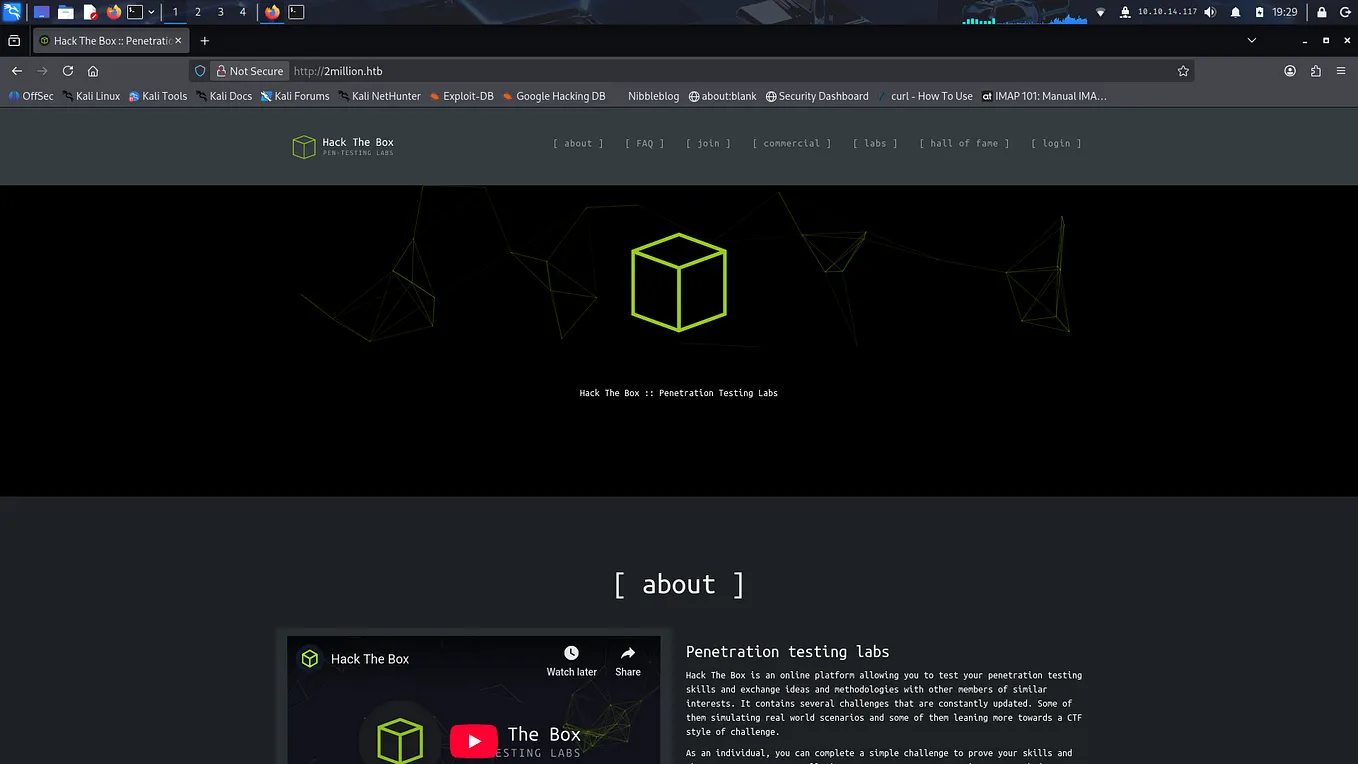Expand the list all tabs chevron
1358x764 pixels.
[1252, 41]
